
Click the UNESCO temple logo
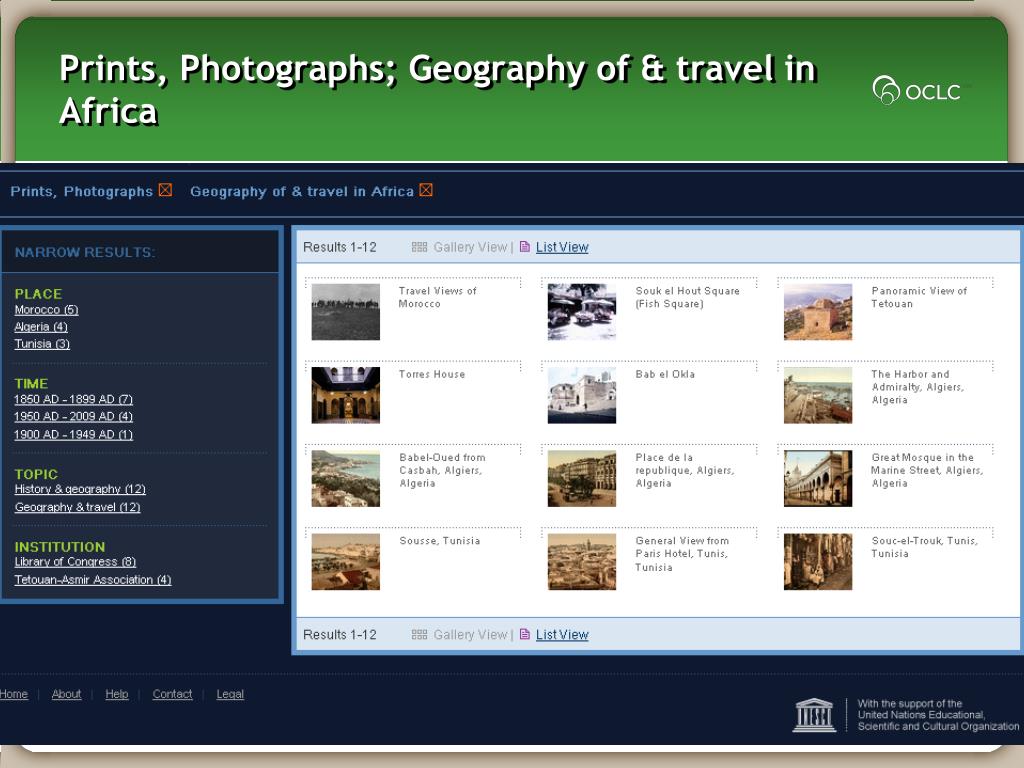pyautogui.click(x=814, y=714)
